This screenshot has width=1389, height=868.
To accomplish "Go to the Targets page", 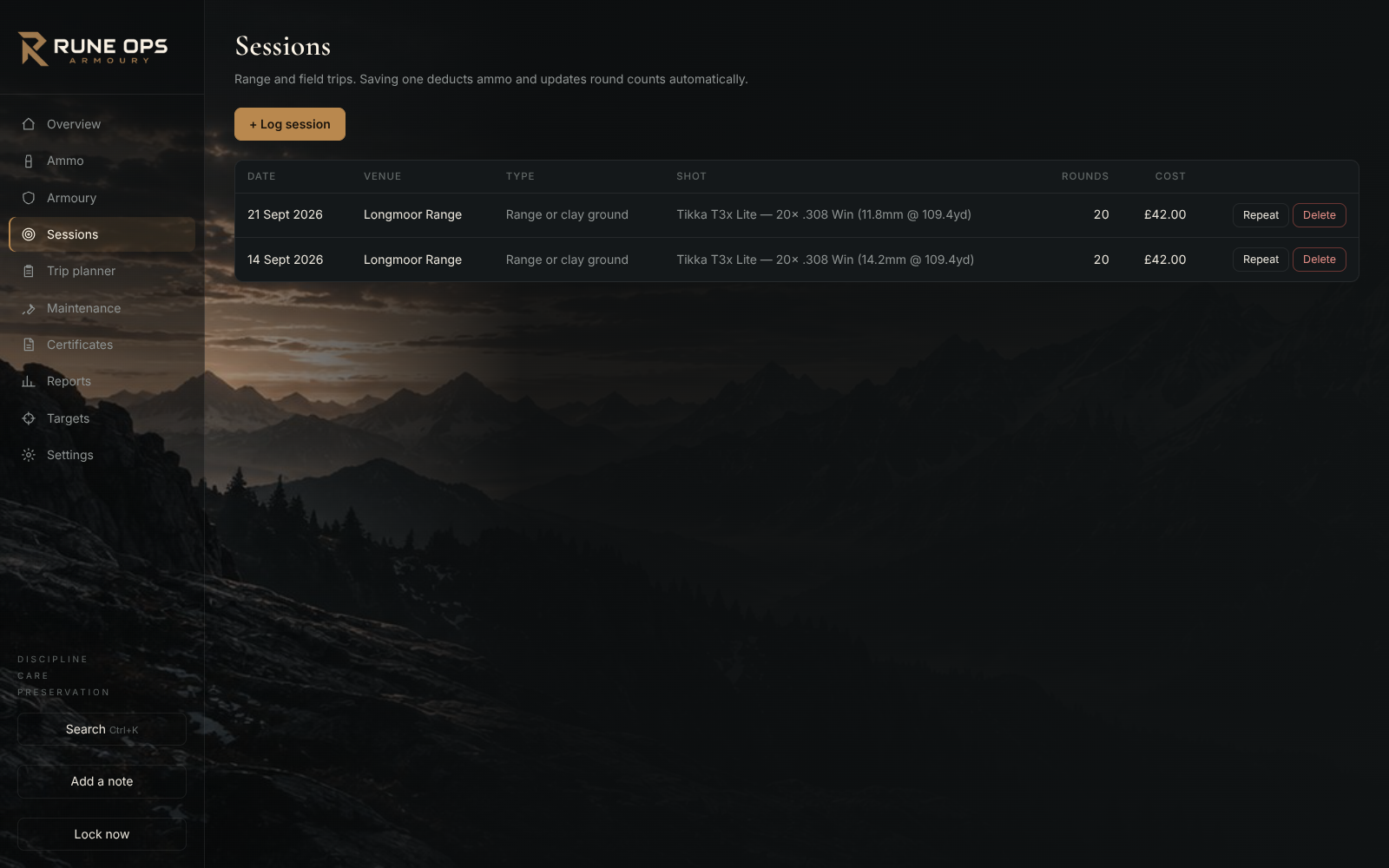I will pyautogui.click(x=102, y=418).
